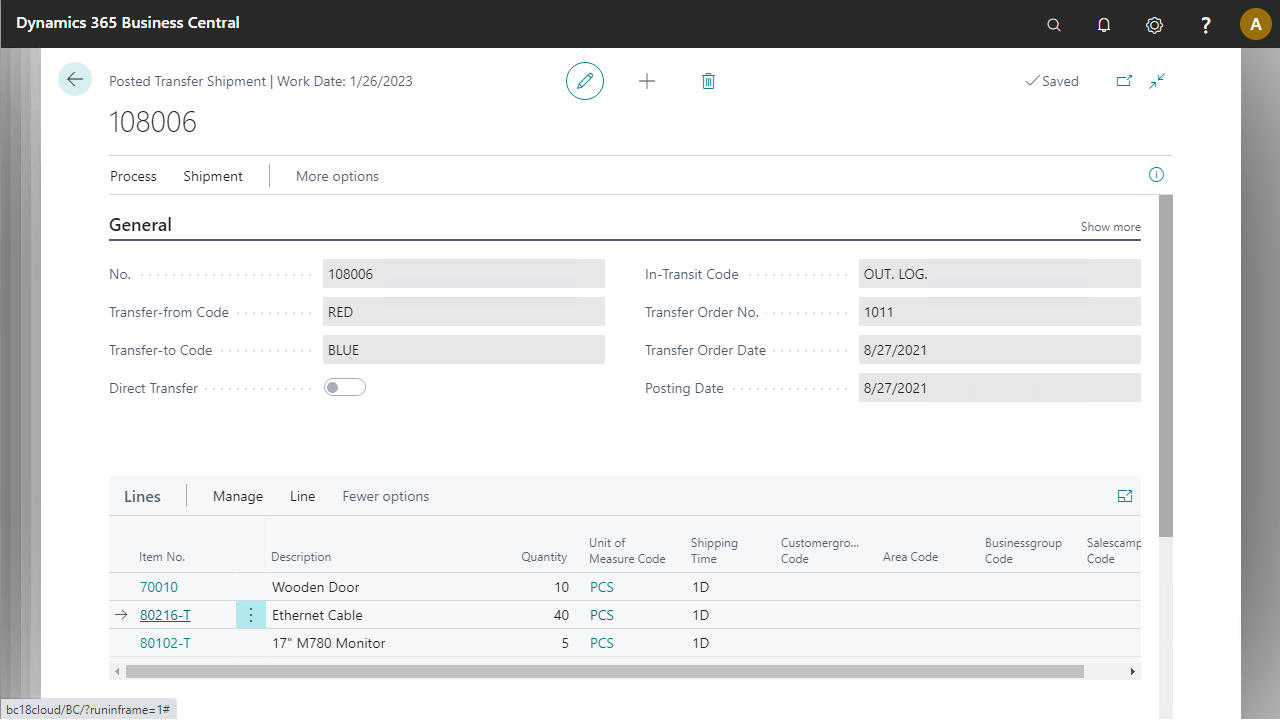This screenshot has height=720, width=1280.
Task: Click quantity 5 cell
Action: pyautogui.click(x=565, y=643)
